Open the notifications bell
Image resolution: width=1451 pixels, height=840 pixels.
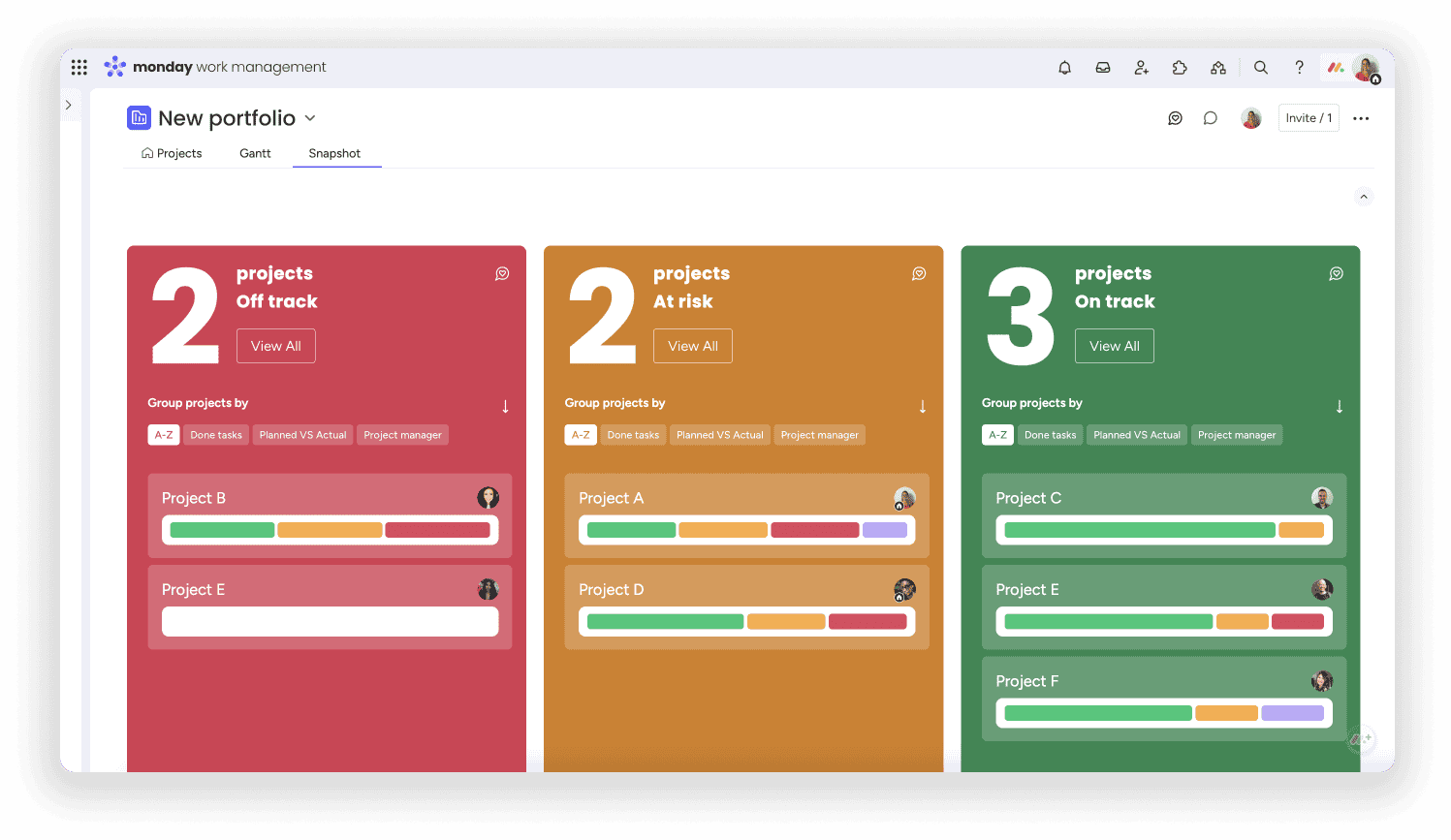tap(1064, 68)
